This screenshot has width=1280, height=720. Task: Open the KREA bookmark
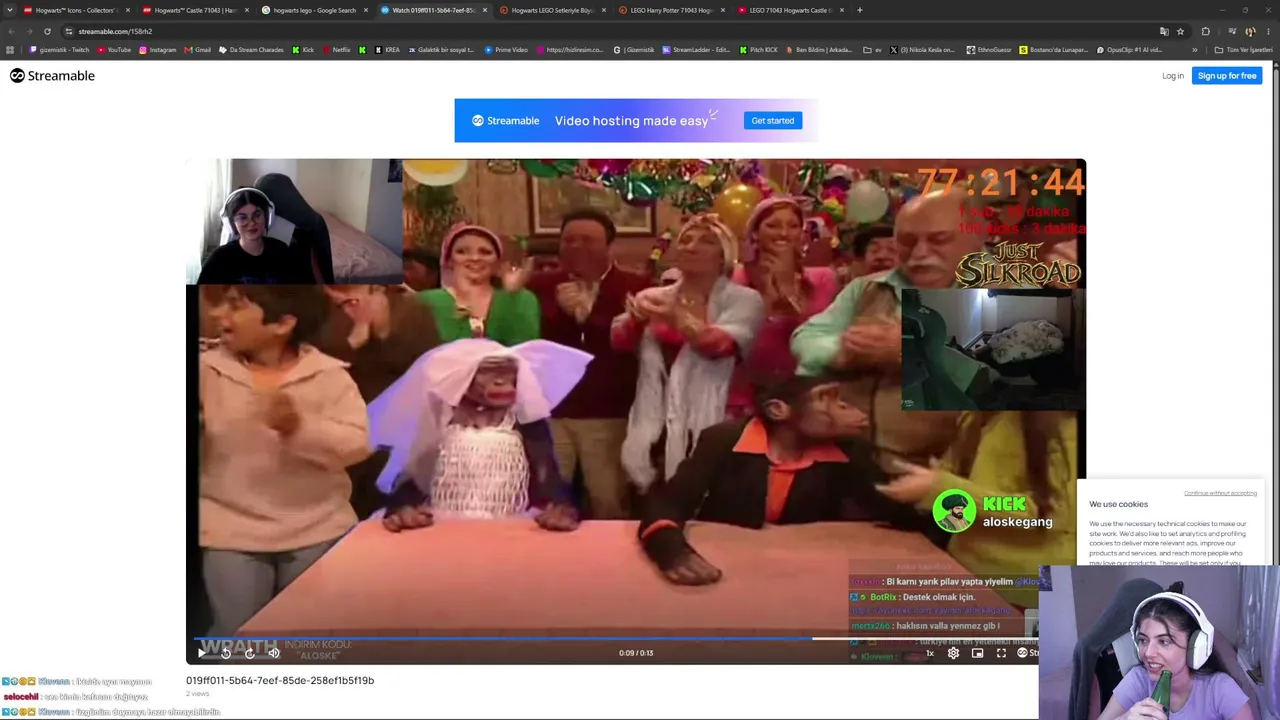[x=387, y=50]
